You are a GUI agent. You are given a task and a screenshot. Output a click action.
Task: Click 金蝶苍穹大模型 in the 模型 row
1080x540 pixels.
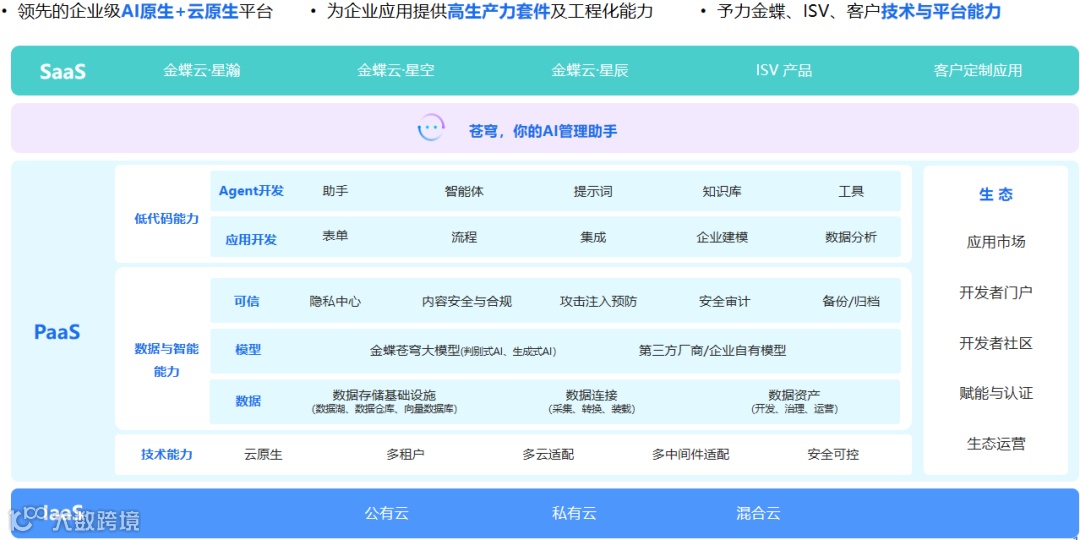point(415,351)
